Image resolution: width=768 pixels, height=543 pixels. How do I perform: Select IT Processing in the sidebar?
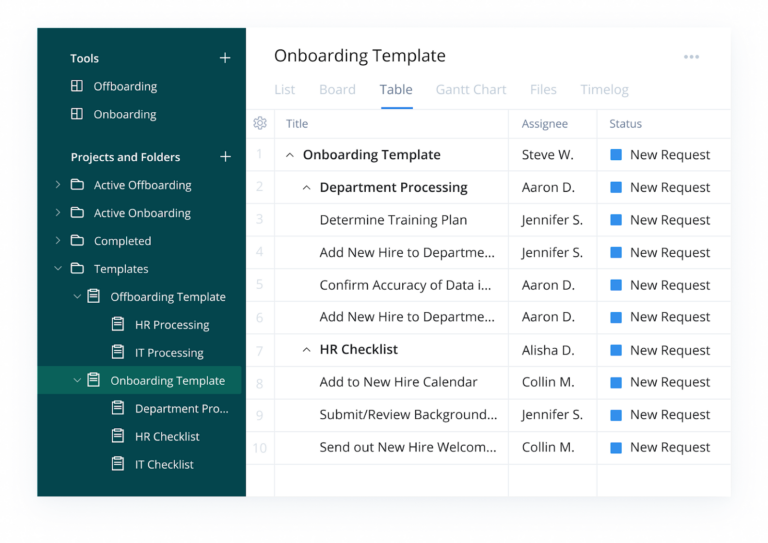pos(169,353)
